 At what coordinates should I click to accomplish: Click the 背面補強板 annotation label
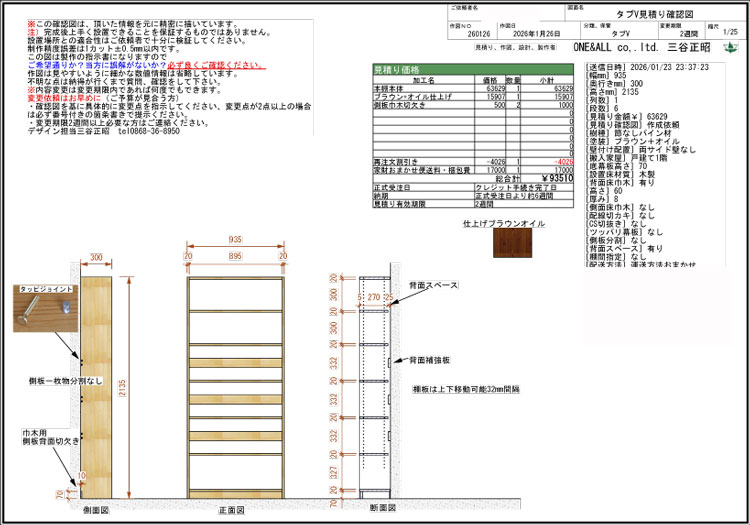coord(431,358)
